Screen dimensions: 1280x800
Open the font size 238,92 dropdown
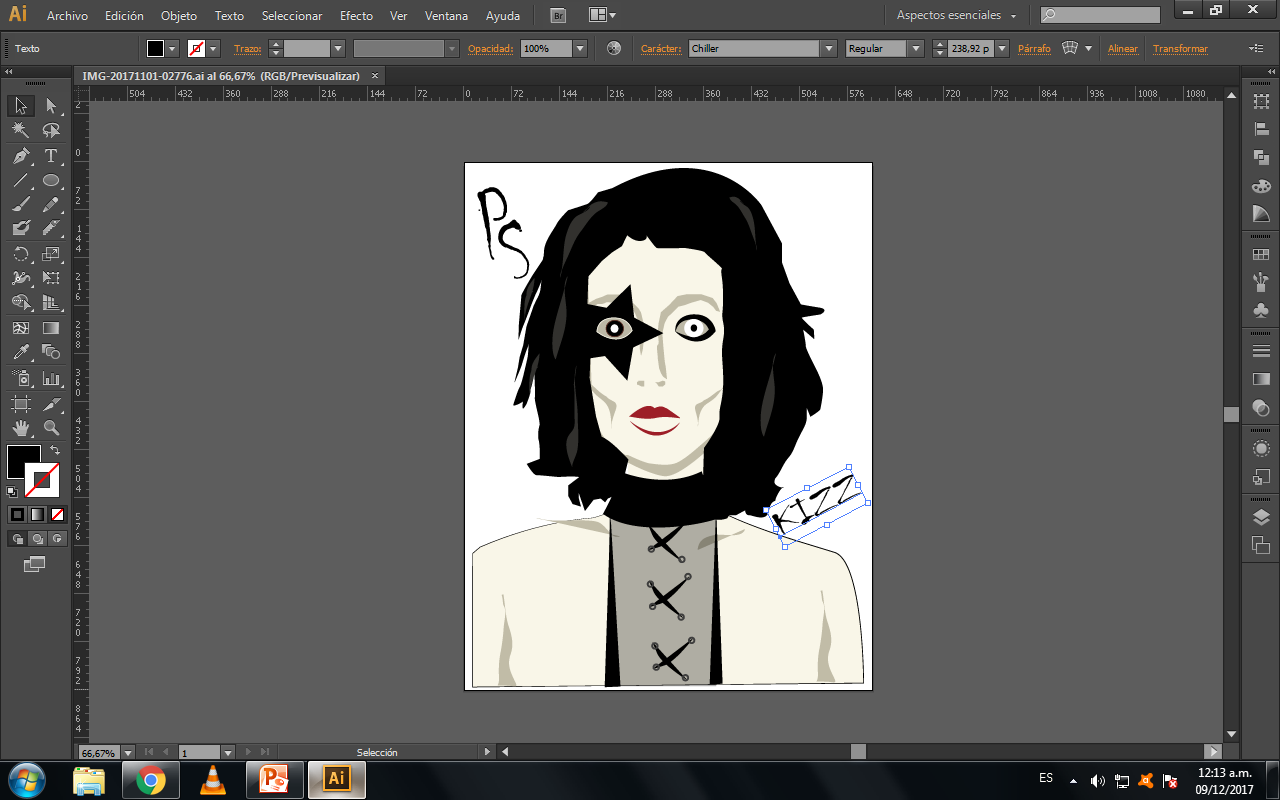pyautogui.click(x=1000, y=48)
